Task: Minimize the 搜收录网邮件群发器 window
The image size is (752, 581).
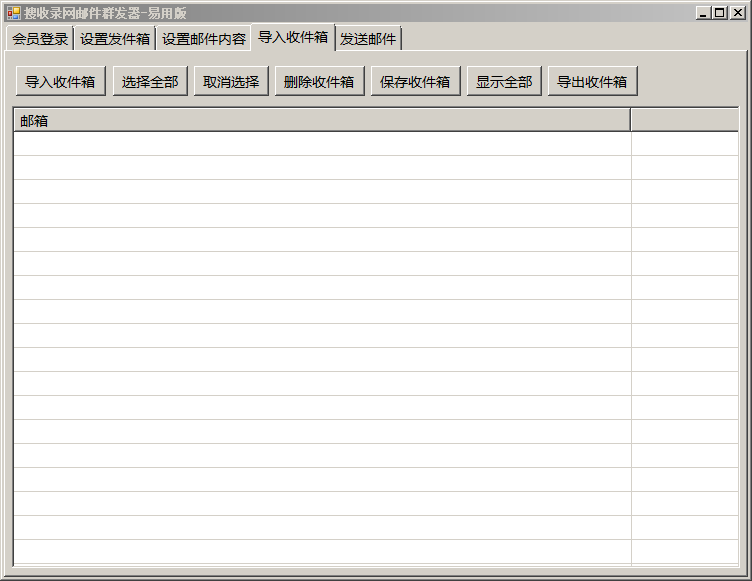Action: tap(703, 13)
